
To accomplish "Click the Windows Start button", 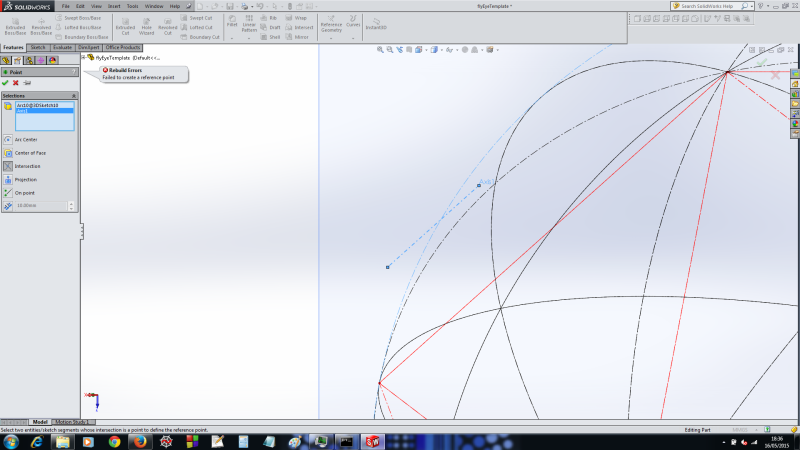I will (11, 442).
